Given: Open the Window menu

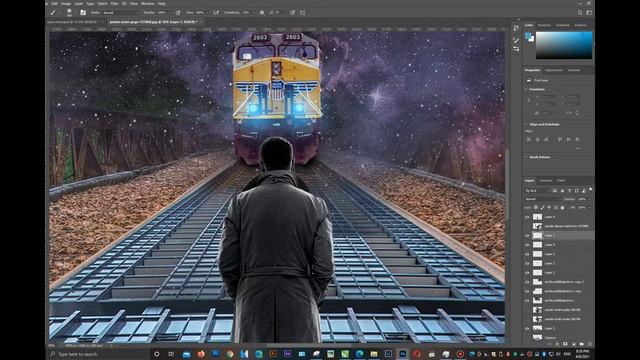Looking at the screenshot, I should 148,4.
